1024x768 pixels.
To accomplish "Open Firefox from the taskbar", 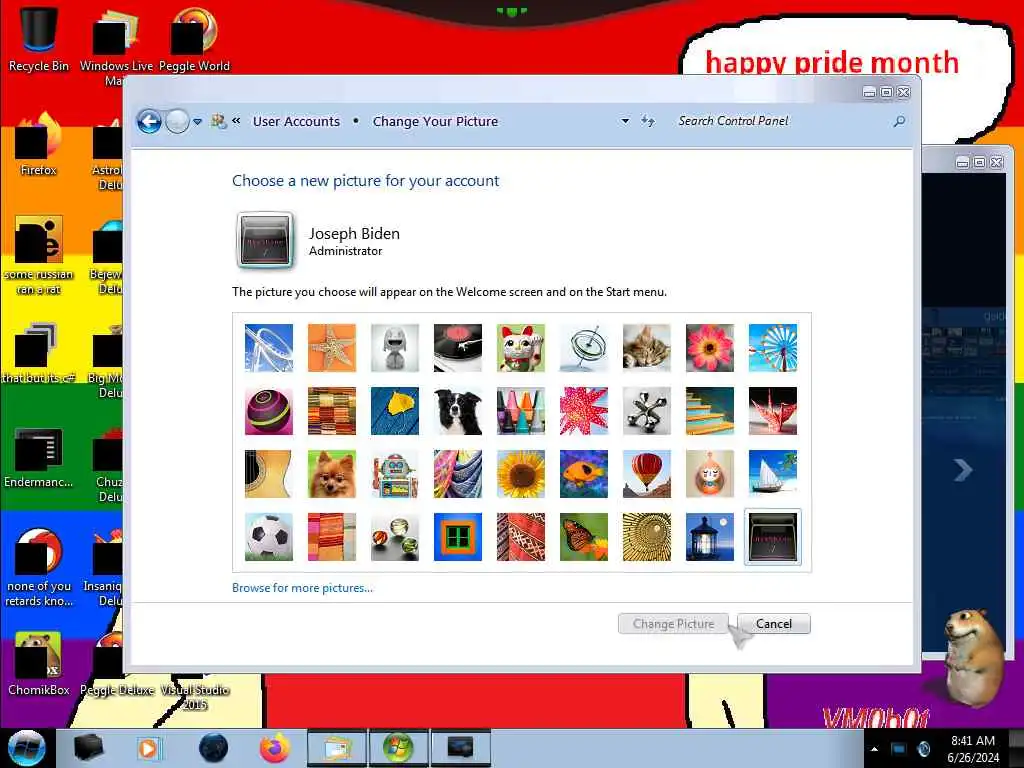I will tap(275, 748).
